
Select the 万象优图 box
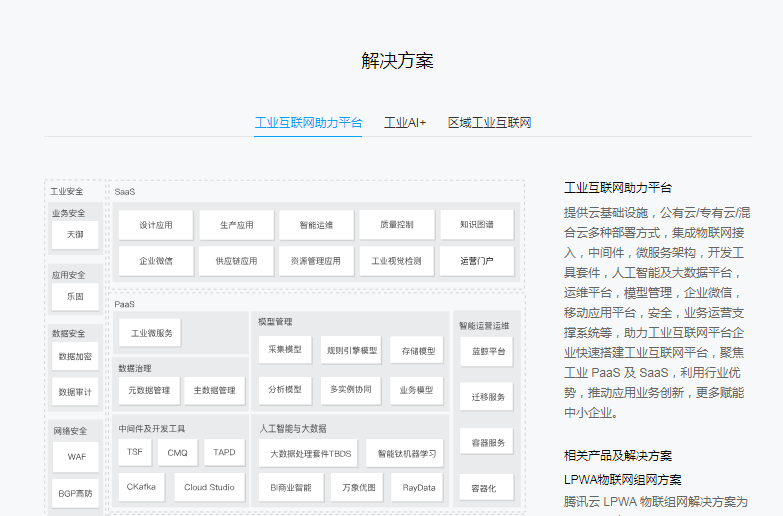(x=357, y=488)
